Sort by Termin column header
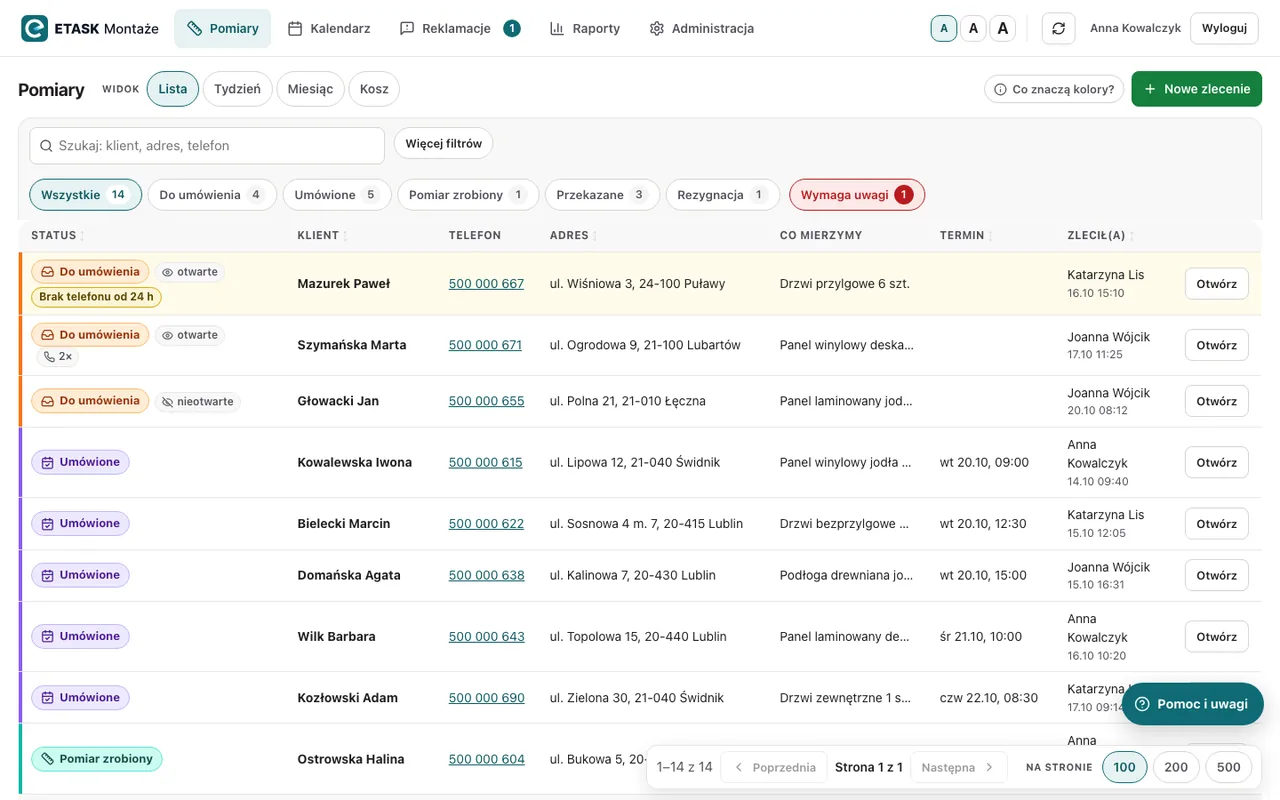This screenshot has height=800, width=1280. (967, 236)
